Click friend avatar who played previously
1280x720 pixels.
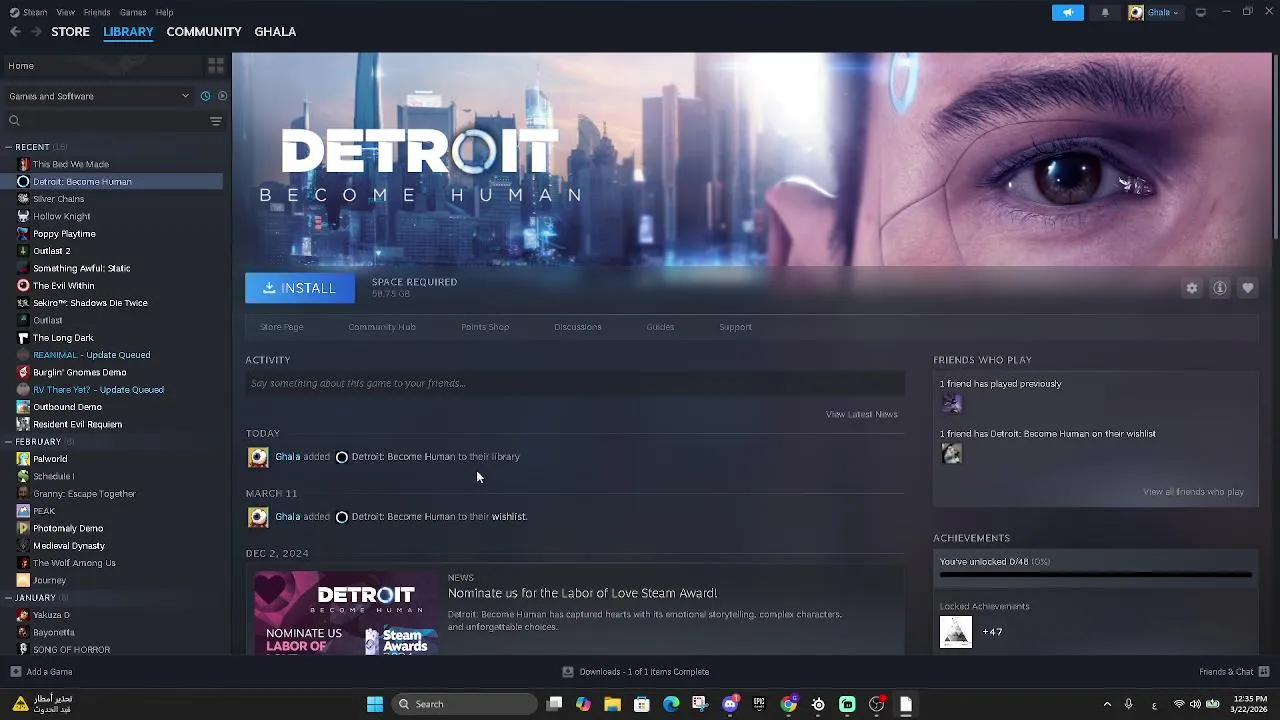(952, 403)
